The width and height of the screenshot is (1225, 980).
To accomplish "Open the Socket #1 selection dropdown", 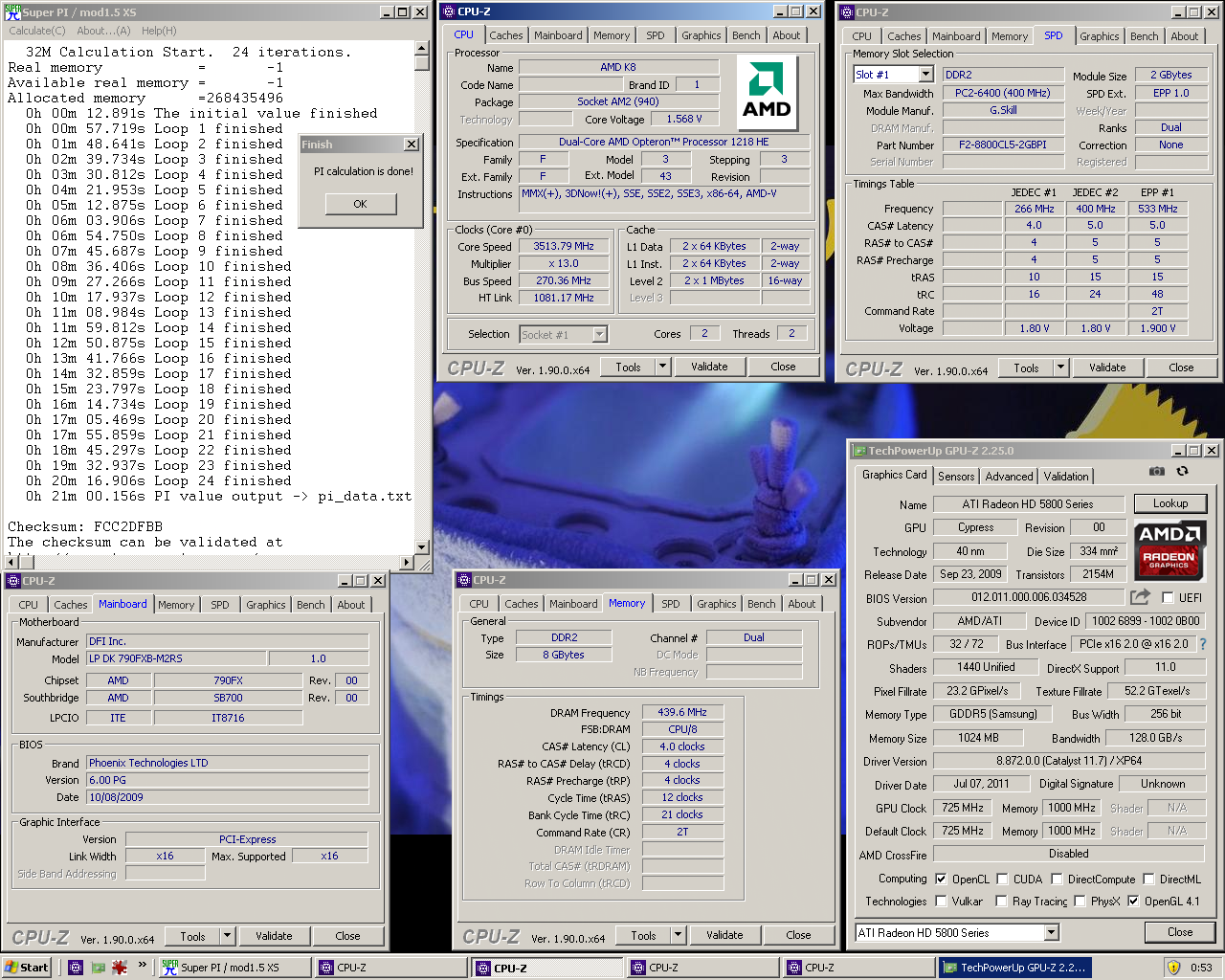I will (600, 334).
